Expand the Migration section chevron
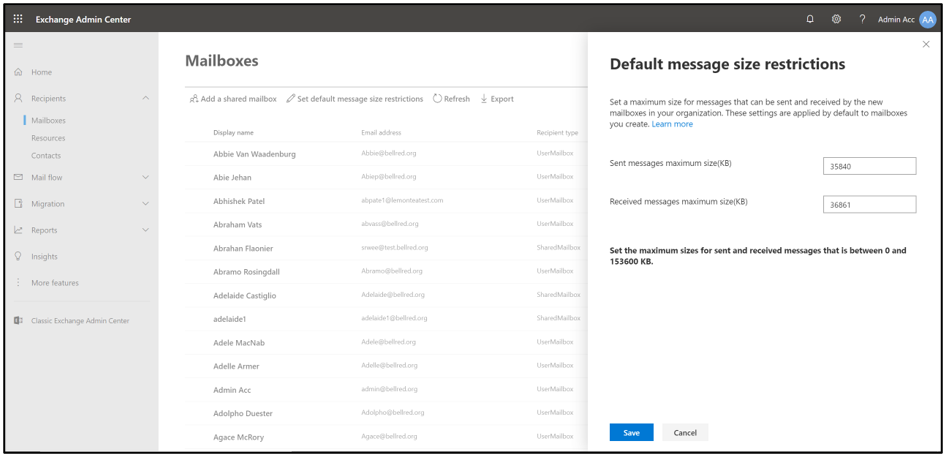947x460 pixels. (x=146, y=204)
